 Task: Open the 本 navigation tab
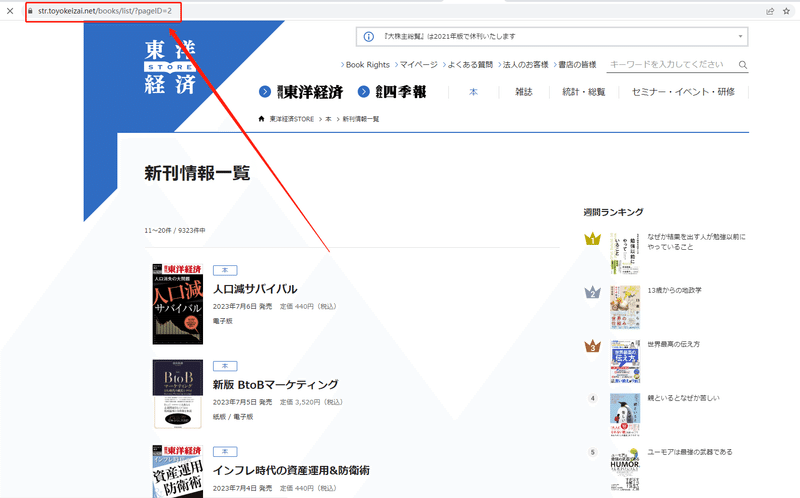tap(473, 92)
